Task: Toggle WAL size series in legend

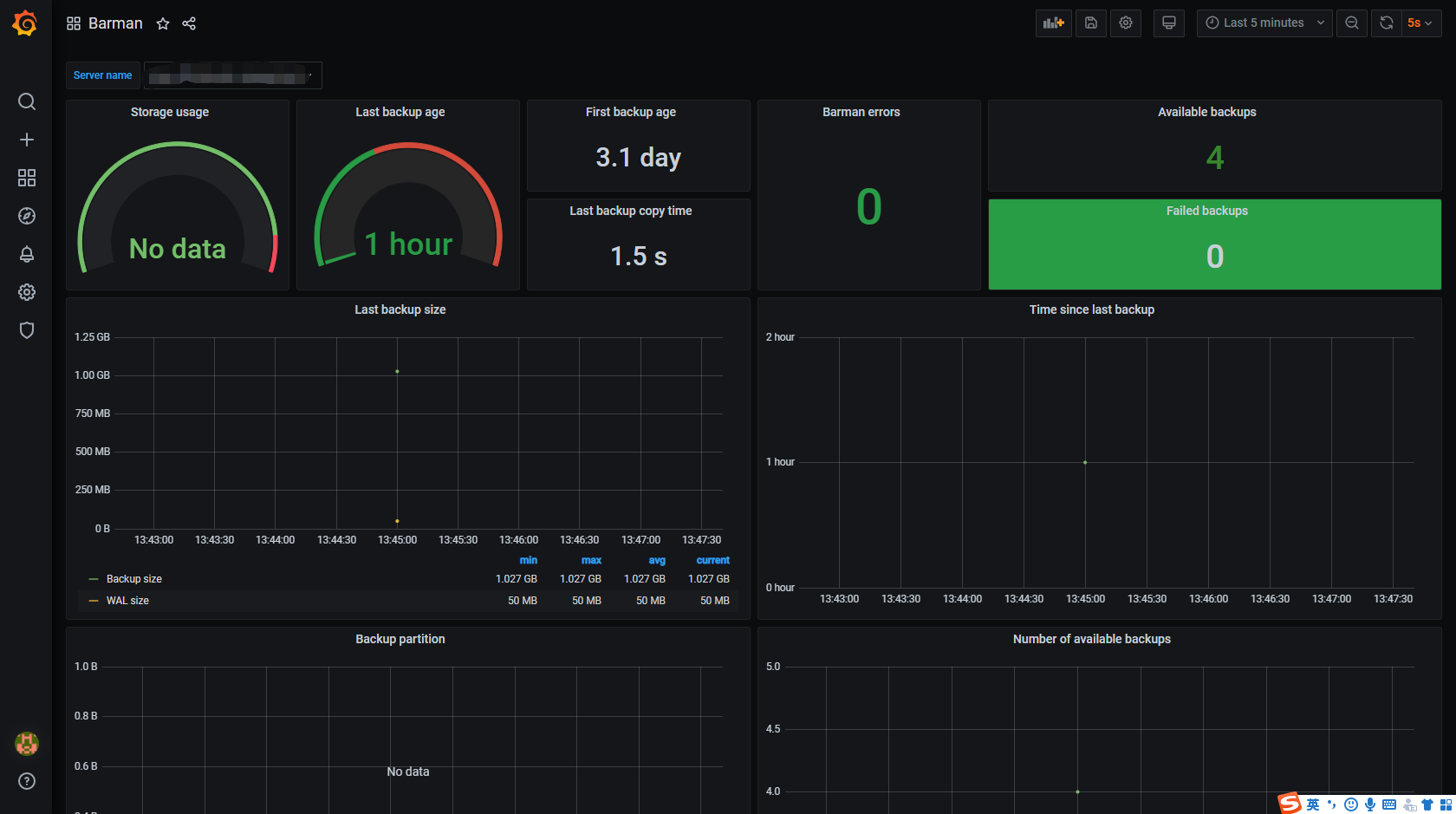Action: (x=127, y=601)
